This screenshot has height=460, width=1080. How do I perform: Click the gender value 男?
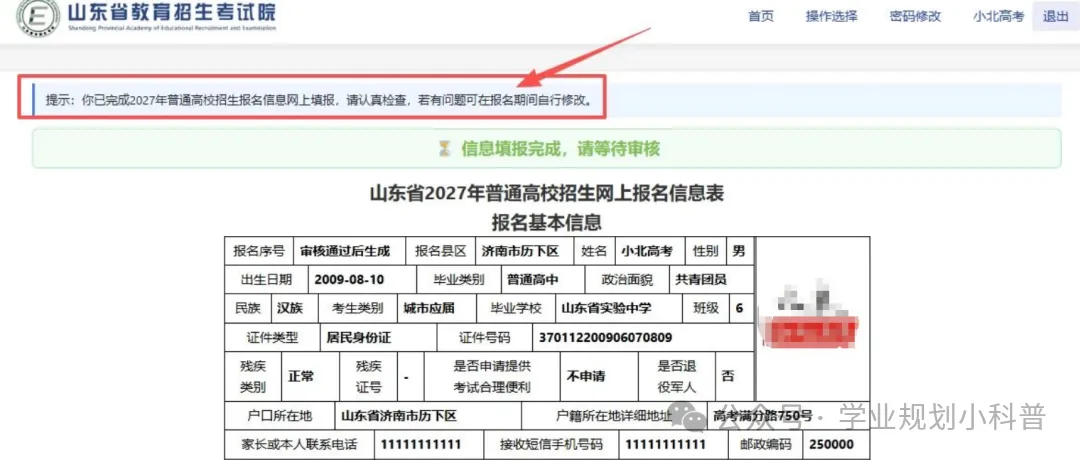click(738, 251)
